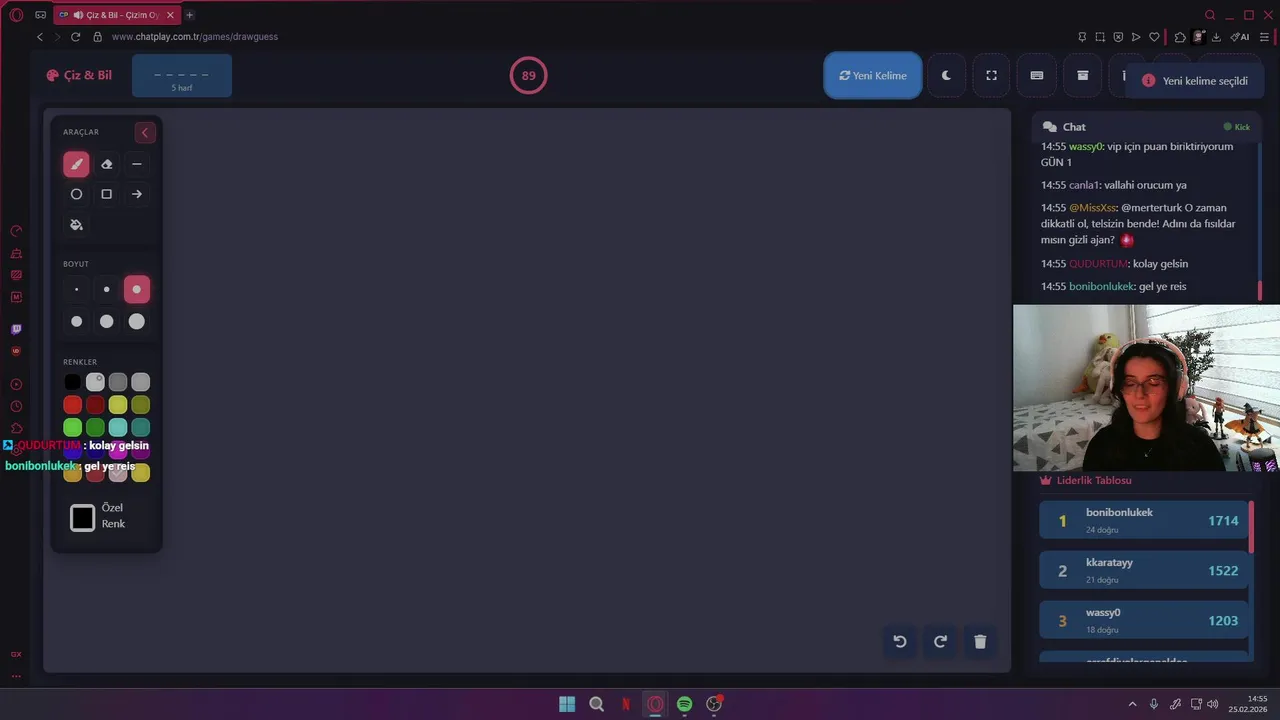1280x720 pixels.
Task: Pick the dark gray color swatch
Action: (x=118, y=382)
